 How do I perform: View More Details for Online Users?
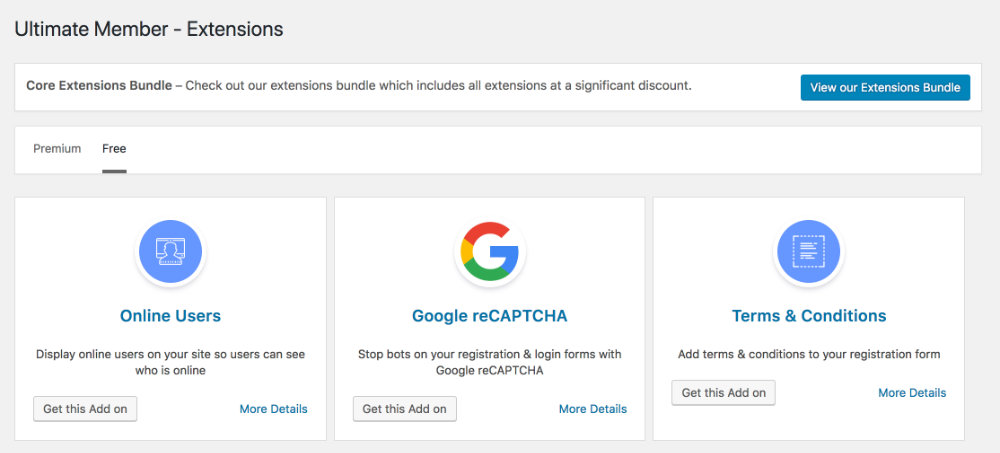click(x=274, y=409)
